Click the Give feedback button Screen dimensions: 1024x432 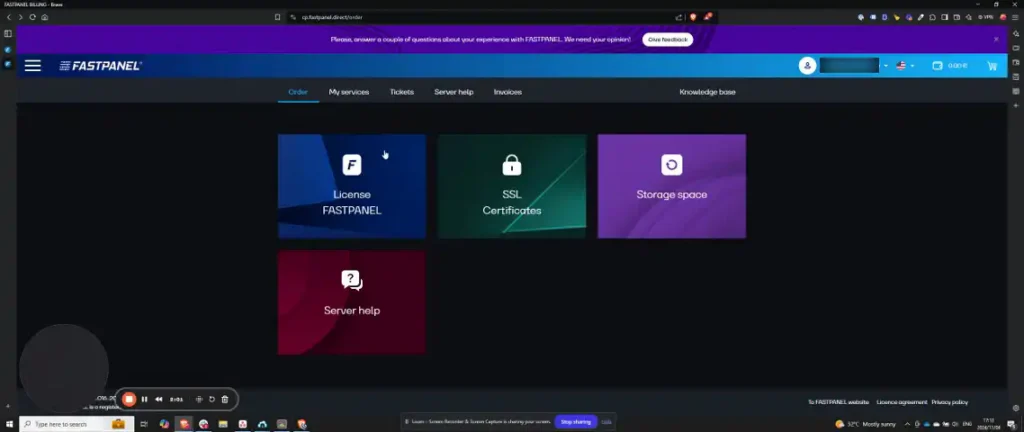667,39
